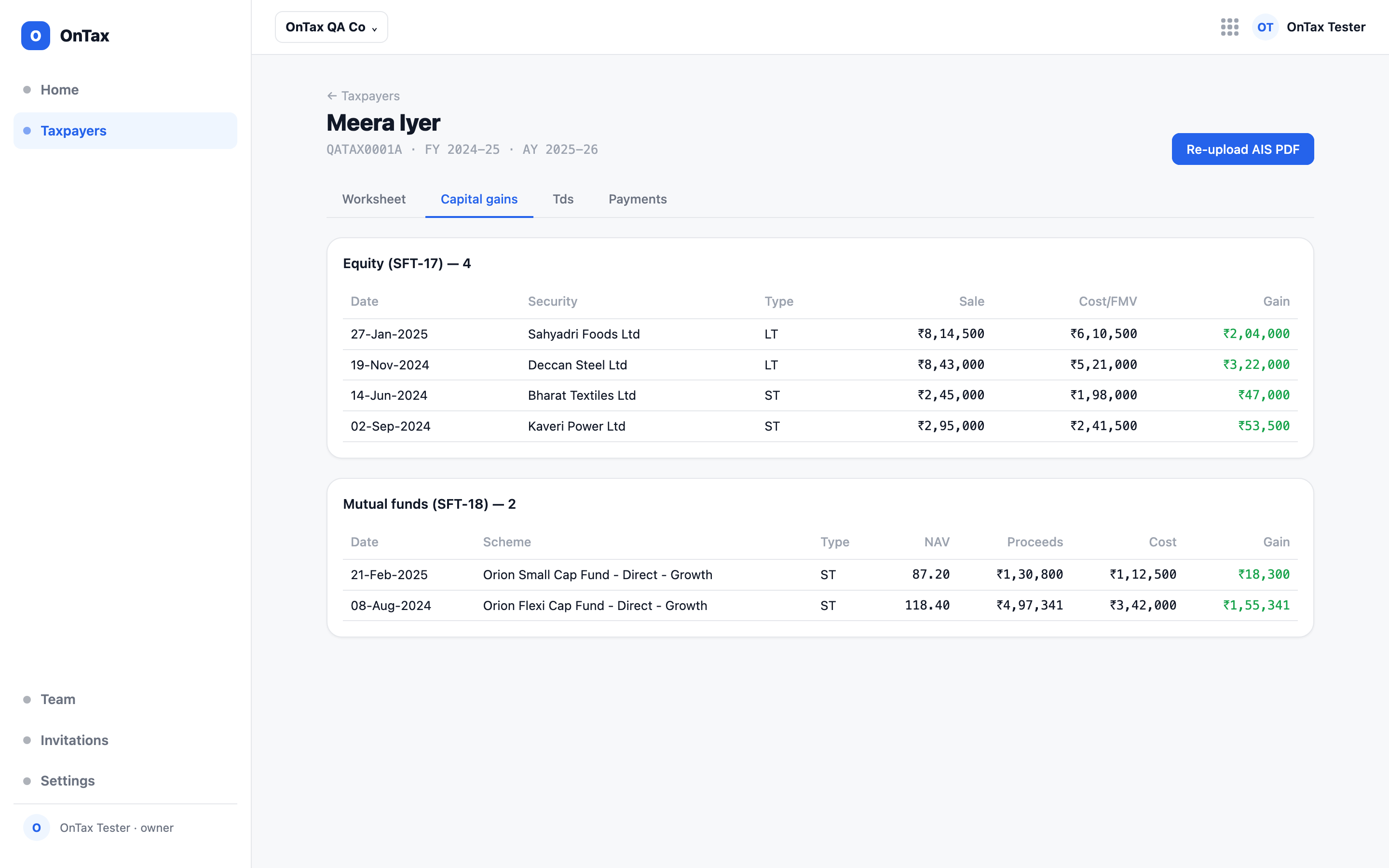Click the OnTax logo icon

36,36
